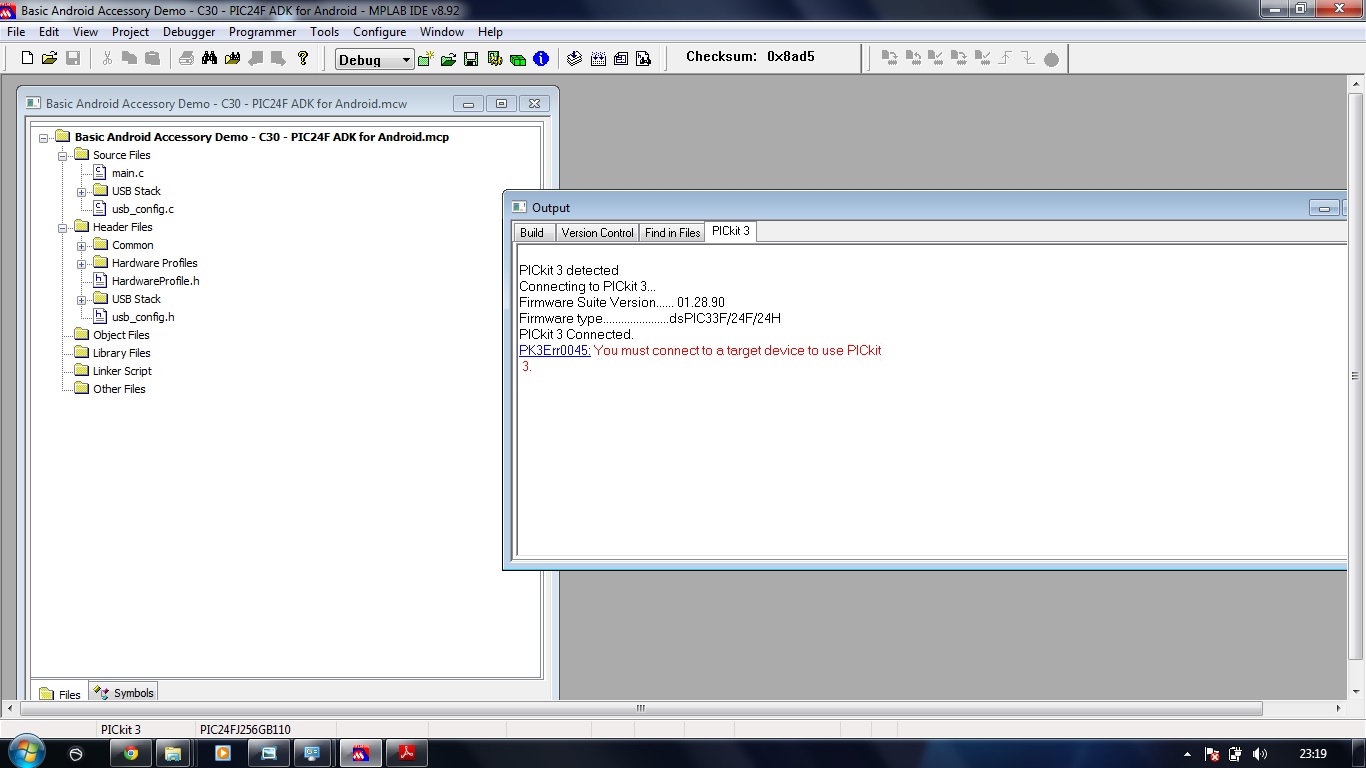The width and height of the screenshot is (1366, 768).
Task: Open the Configure menu
Action: (379, 32)
